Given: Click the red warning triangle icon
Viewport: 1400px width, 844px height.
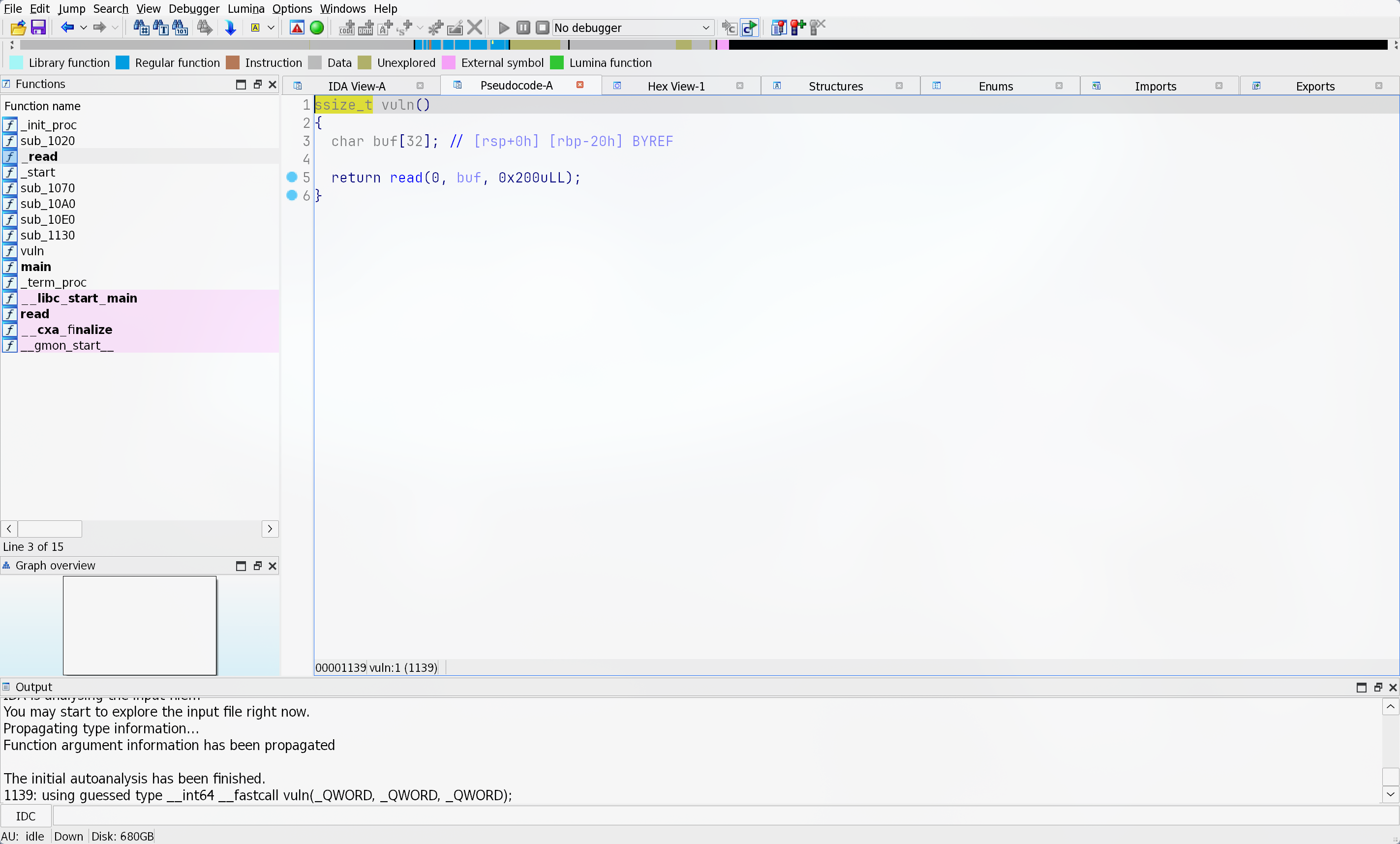Looking at the screenshot, I should click(x=297, y=27).
